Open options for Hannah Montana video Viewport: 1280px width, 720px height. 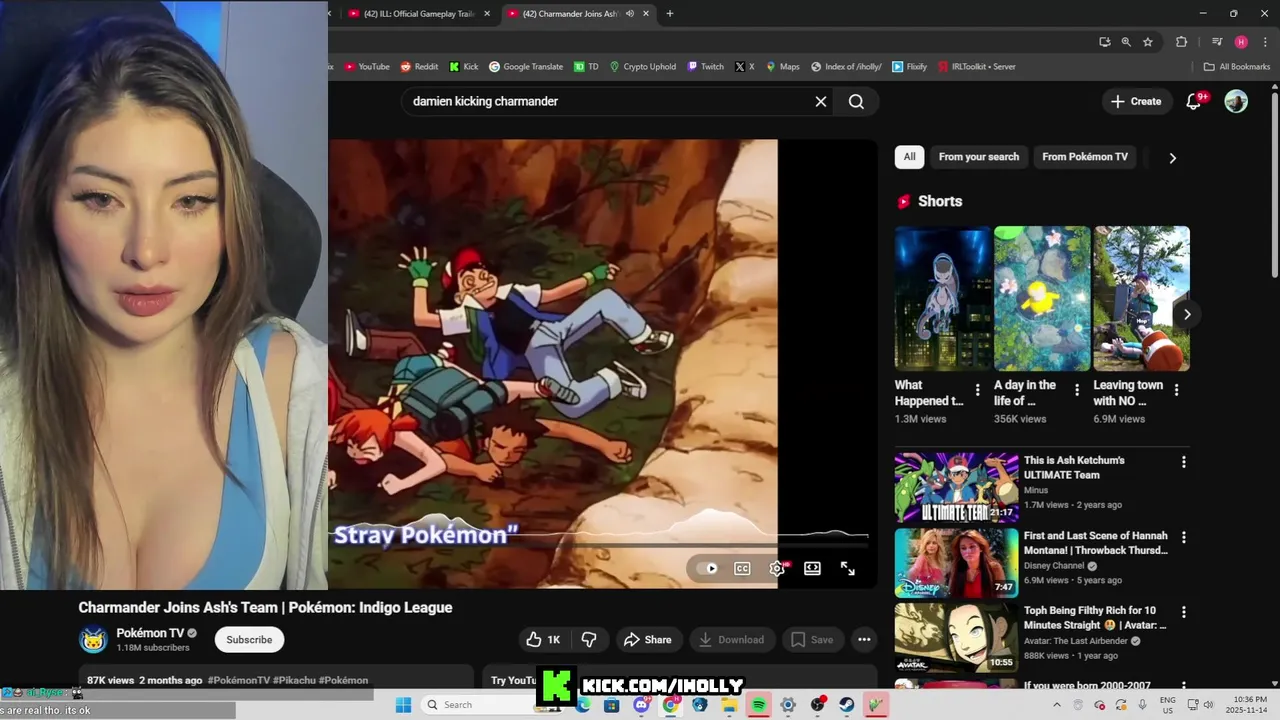pyautogui.click(x=1184, y=537)
